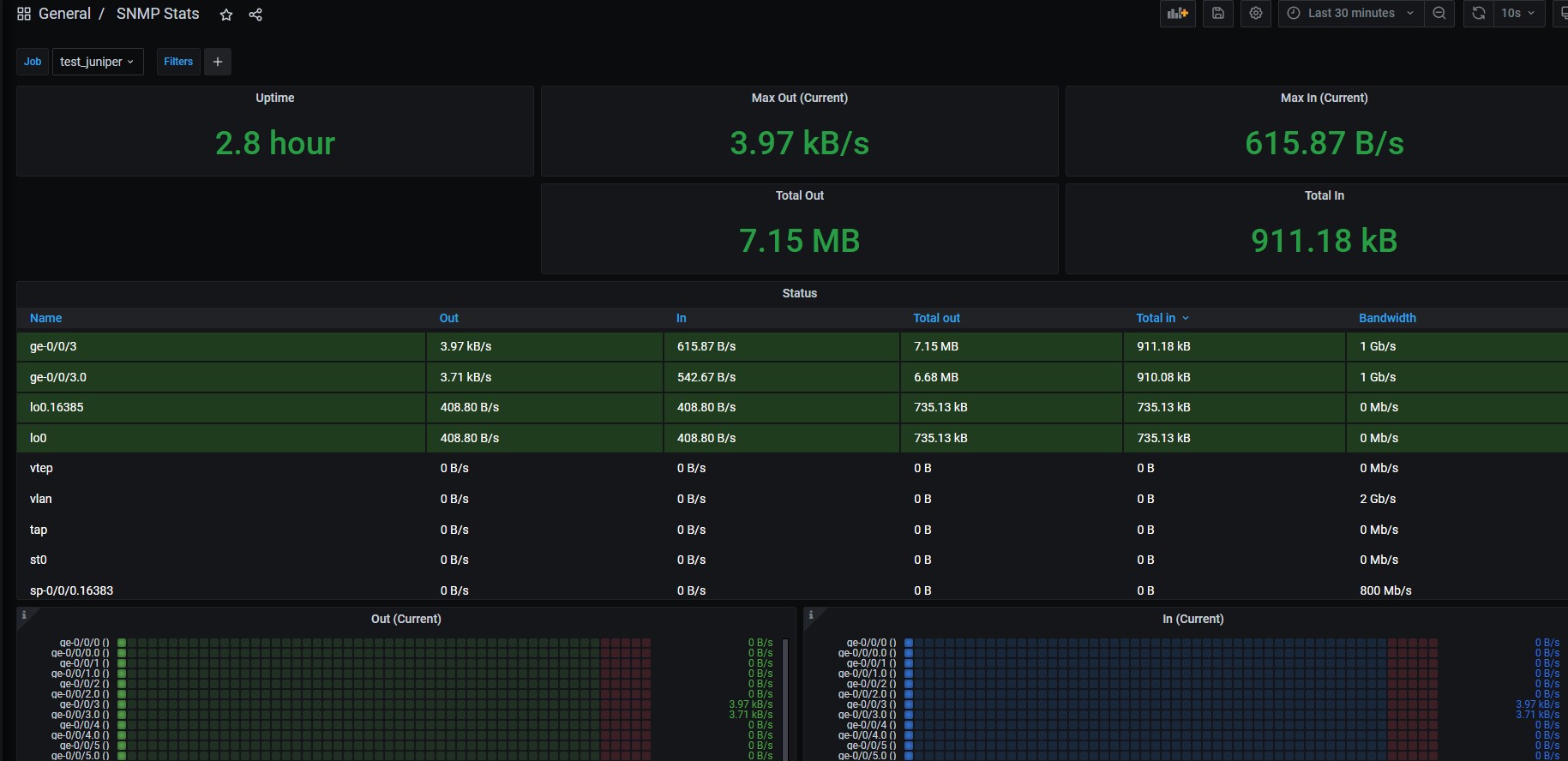Toggle sort on Total in column

pyautogui.click(x=1156, y=318)
